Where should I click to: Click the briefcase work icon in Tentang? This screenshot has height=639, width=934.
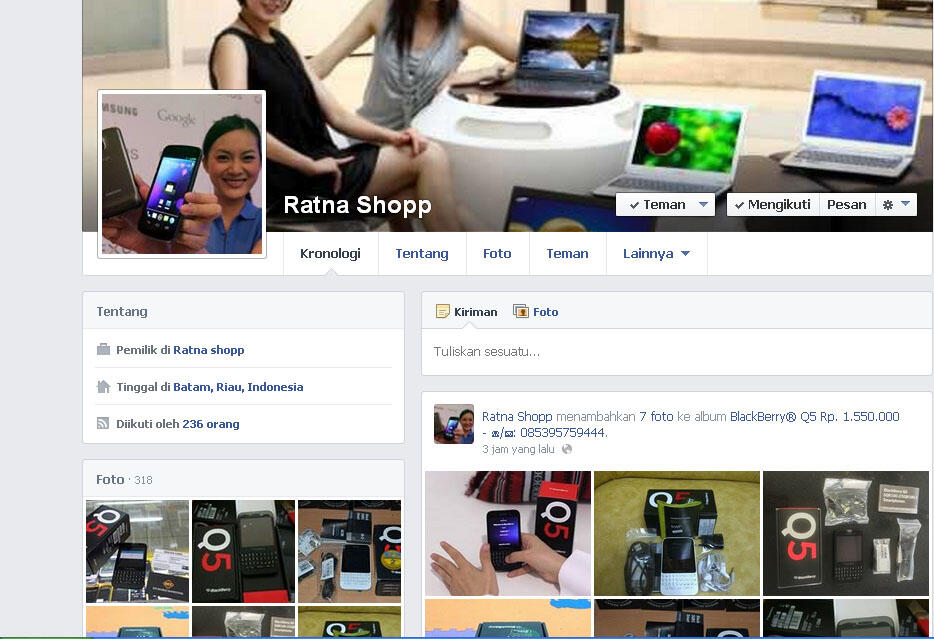coord(103,349)
